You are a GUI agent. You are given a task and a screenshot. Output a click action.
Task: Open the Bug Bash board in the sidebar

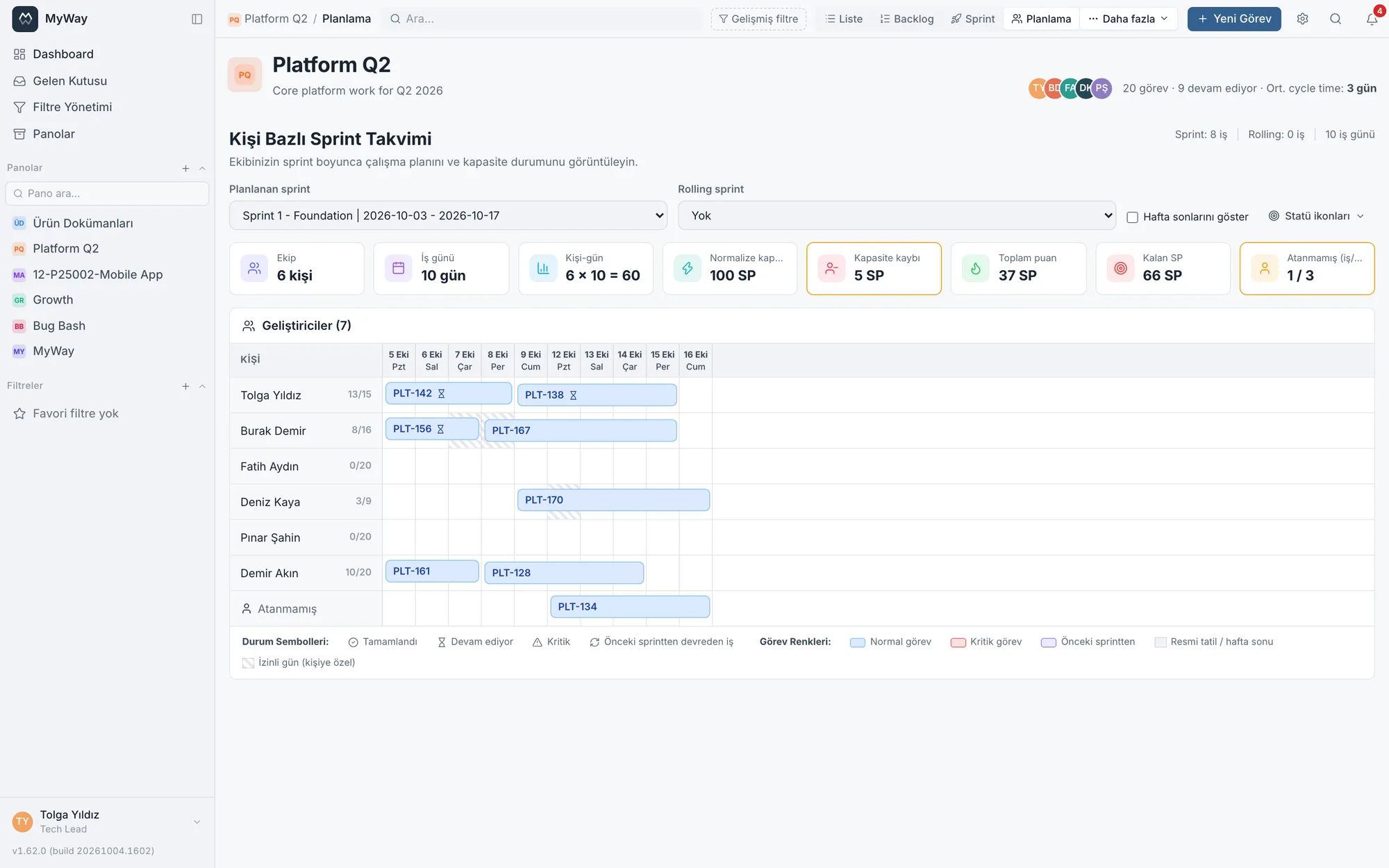pyautogui.click(x=107, y=326)
